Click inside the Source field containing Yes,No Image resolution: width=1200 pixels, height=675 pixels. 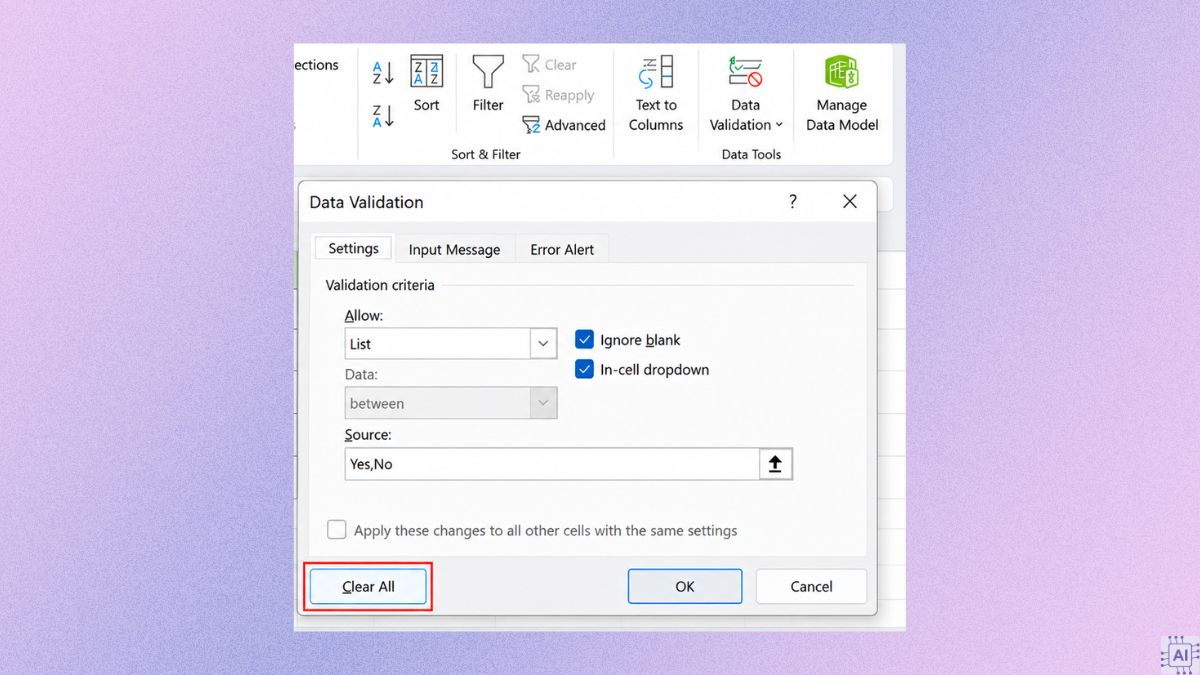point(552,464)
